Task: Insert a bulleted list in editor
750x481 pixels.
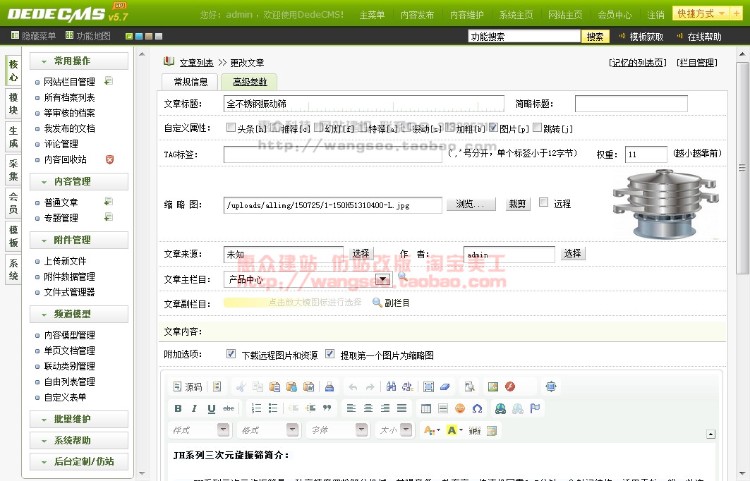Action: [x=273, y=408]
